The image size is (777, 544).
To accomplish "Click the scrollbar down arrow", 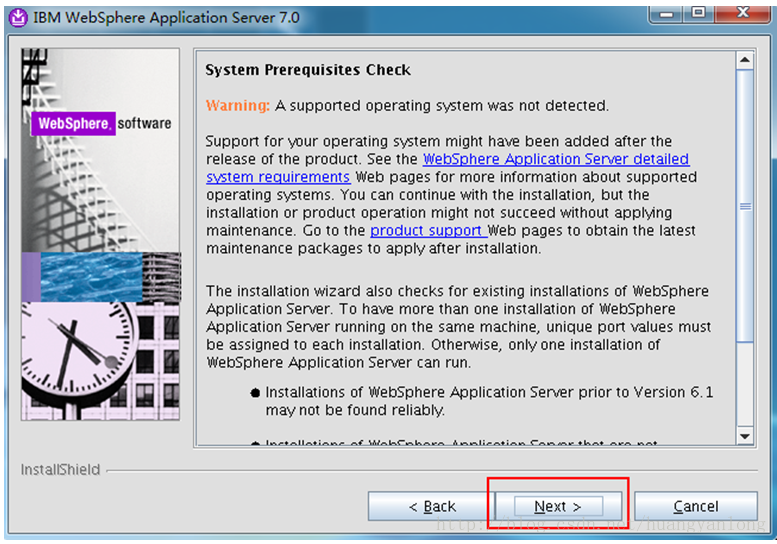I will 745,436.
